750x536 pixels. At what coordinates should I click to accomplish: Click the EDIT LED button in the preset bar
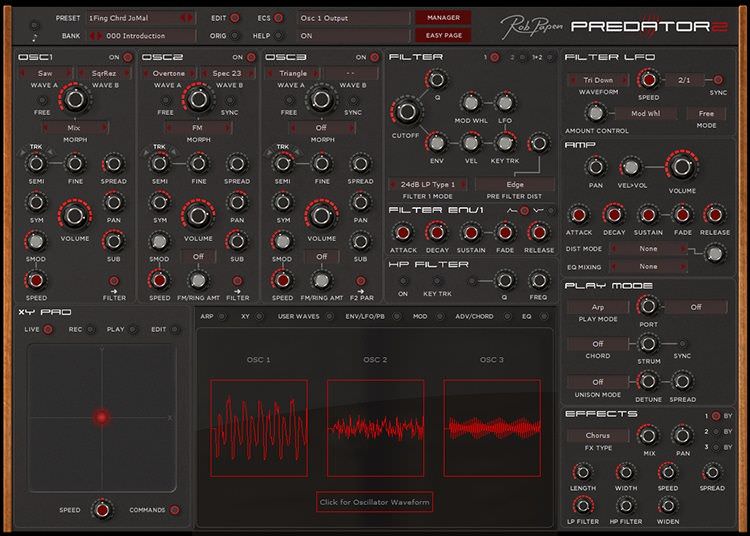pos(235,18)
